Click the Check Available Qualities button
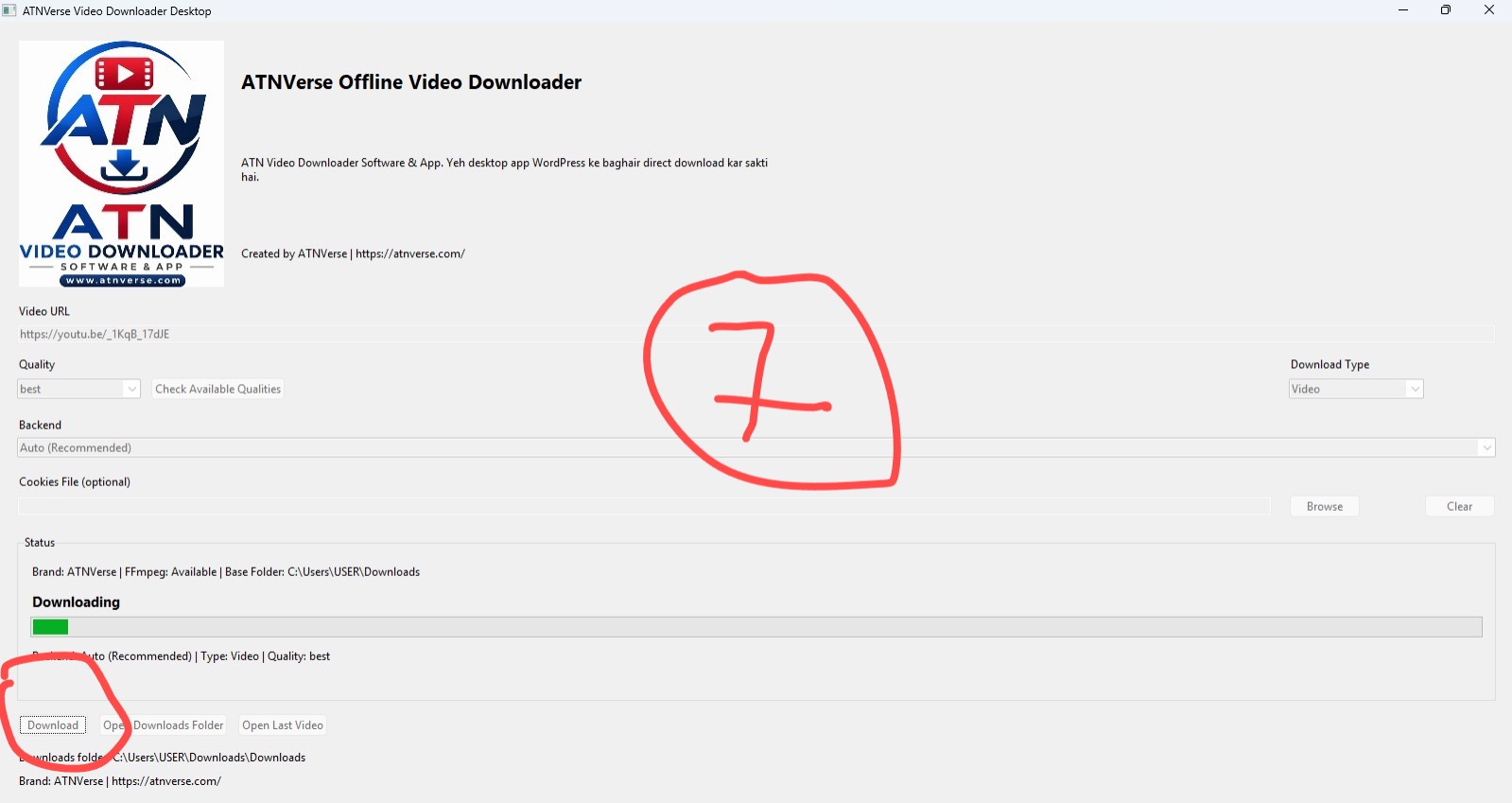This screenshot has width=1512, height=803. point(217,389)
